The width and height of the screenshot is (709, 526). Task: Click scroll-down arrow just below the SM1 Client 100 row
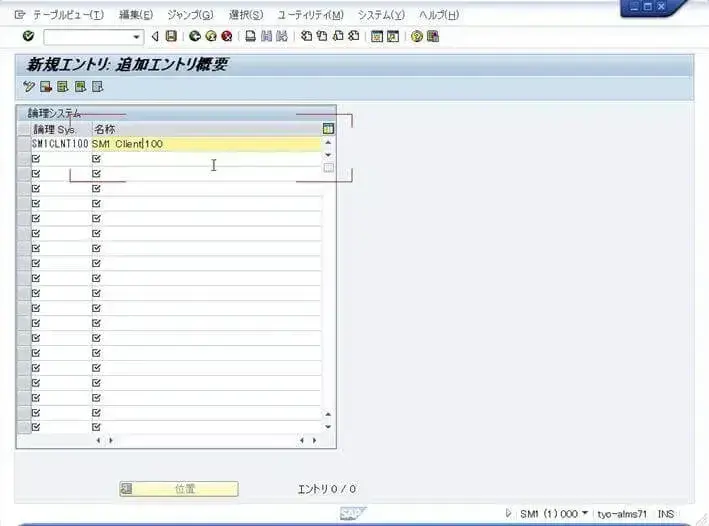pyautogui.click(x=329, y=155)
